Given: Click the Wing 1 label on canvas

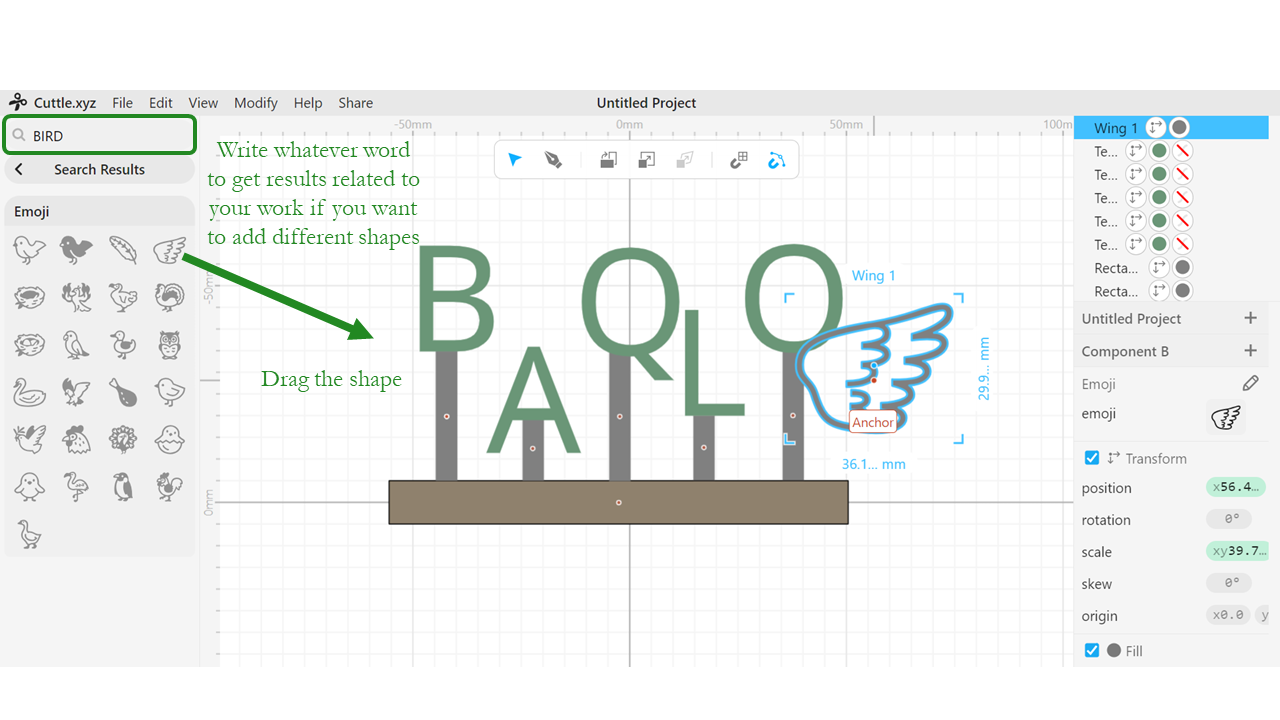Looking at the screenshot, I should [873, 275].
